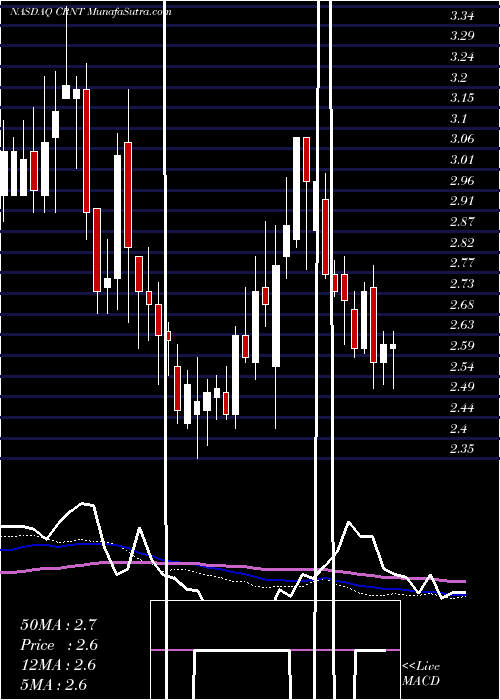Click the 3.24 price axis label
This screenshot has width=500, height=700.
462,57
